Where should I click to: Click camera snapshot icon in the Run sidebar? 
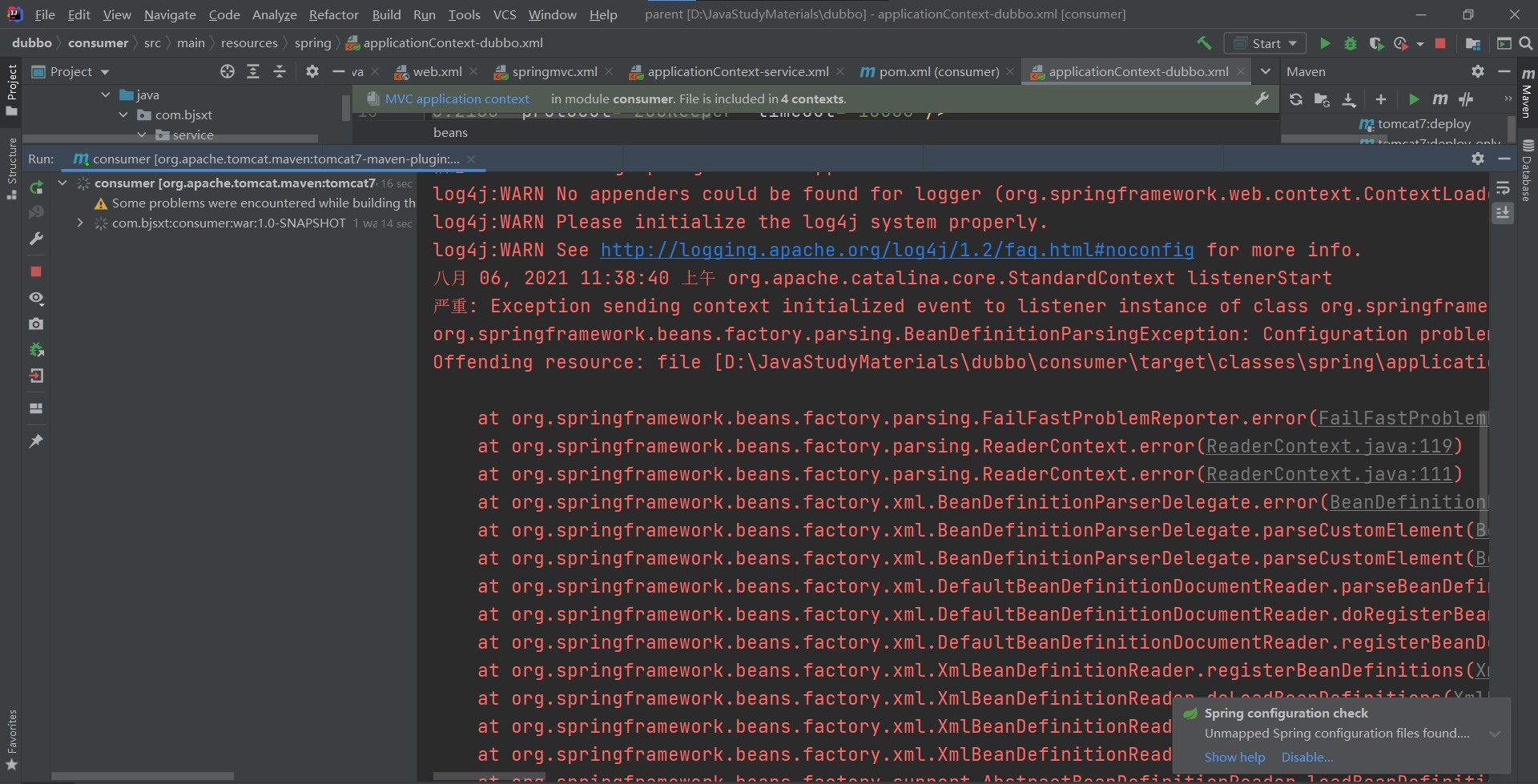pyautogui.click(x=36, y=324)
